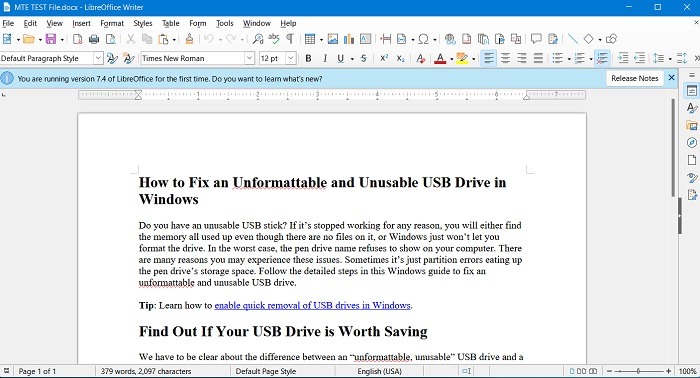
Task: Open the Format menu
Action: (112, 23)
